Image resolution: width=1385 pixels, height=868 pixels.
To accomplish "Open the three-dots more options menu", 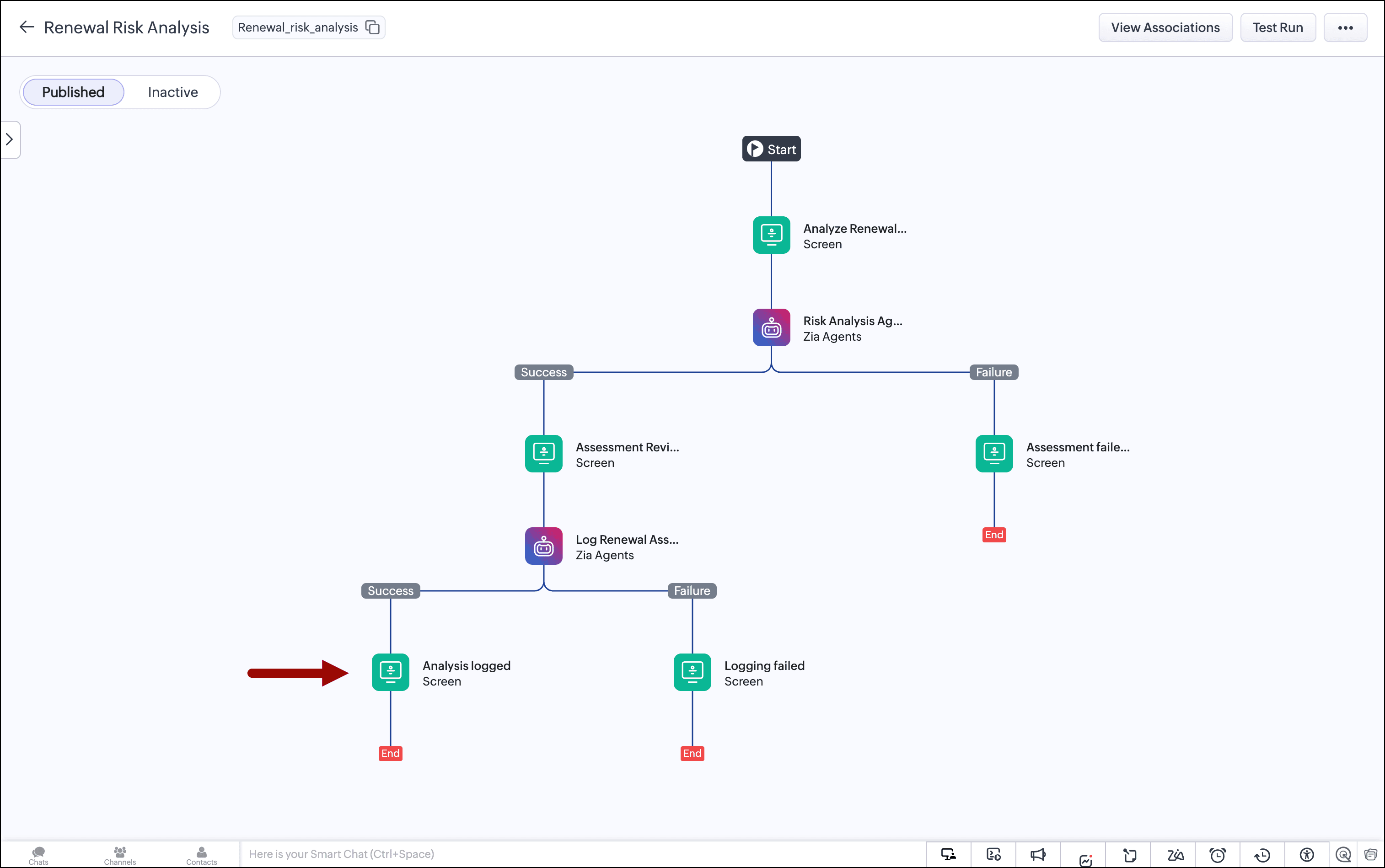I will pos(1345,27).
